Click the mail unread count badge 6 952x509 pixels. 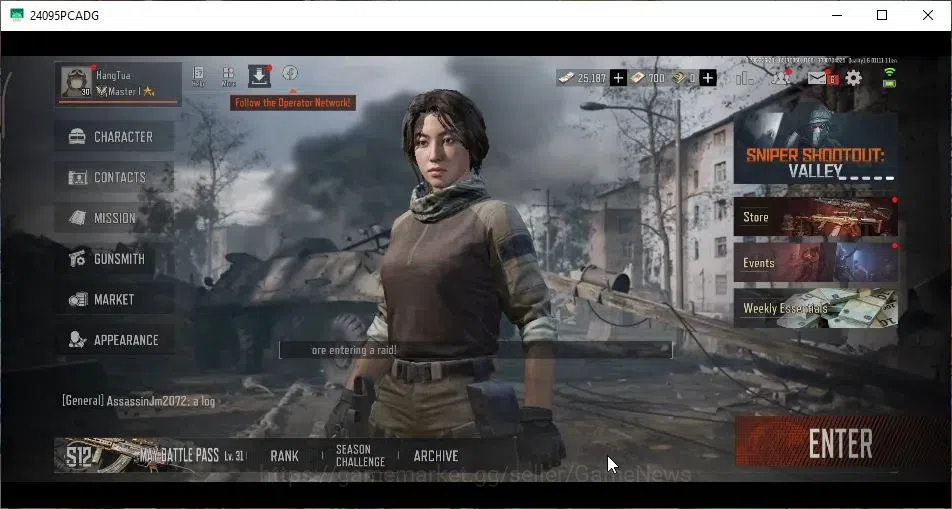tap(833, 80)
